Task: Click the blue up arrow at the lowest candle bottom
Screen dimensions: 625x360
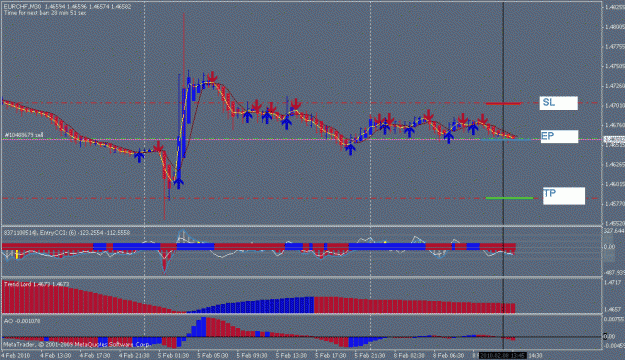Action: (178, 183)
